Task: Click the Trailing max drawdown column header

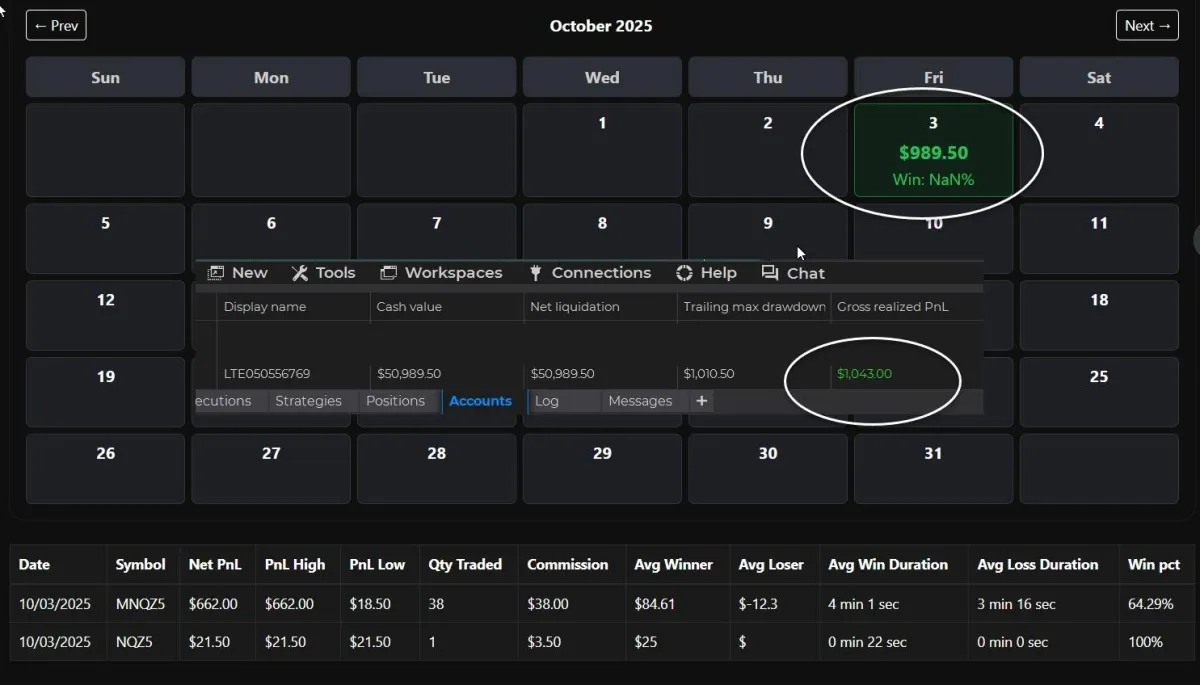Action: 754,307
